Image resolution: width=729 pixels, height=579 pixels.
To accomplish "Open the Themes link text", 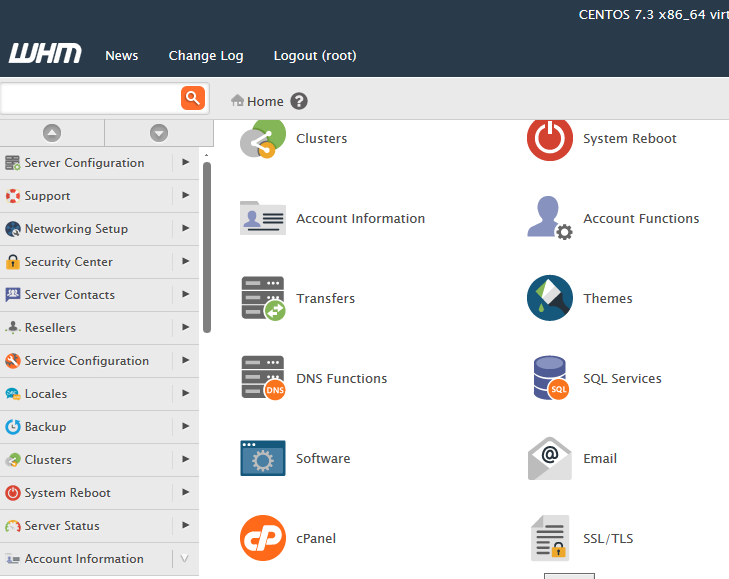I will point(608,298).
